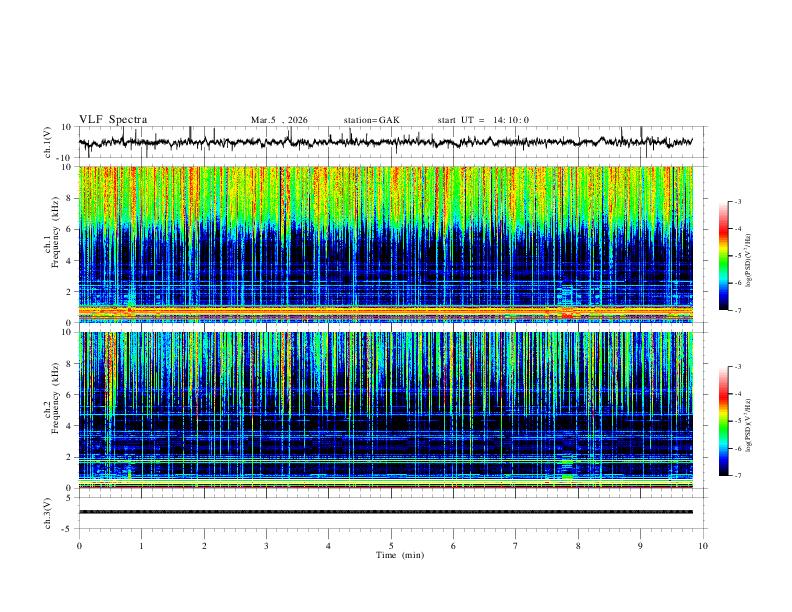The width and height of the screenshot is (792, 612).
Task: Click the 'VLF Spectra' plot title
Action: point(113,120)
